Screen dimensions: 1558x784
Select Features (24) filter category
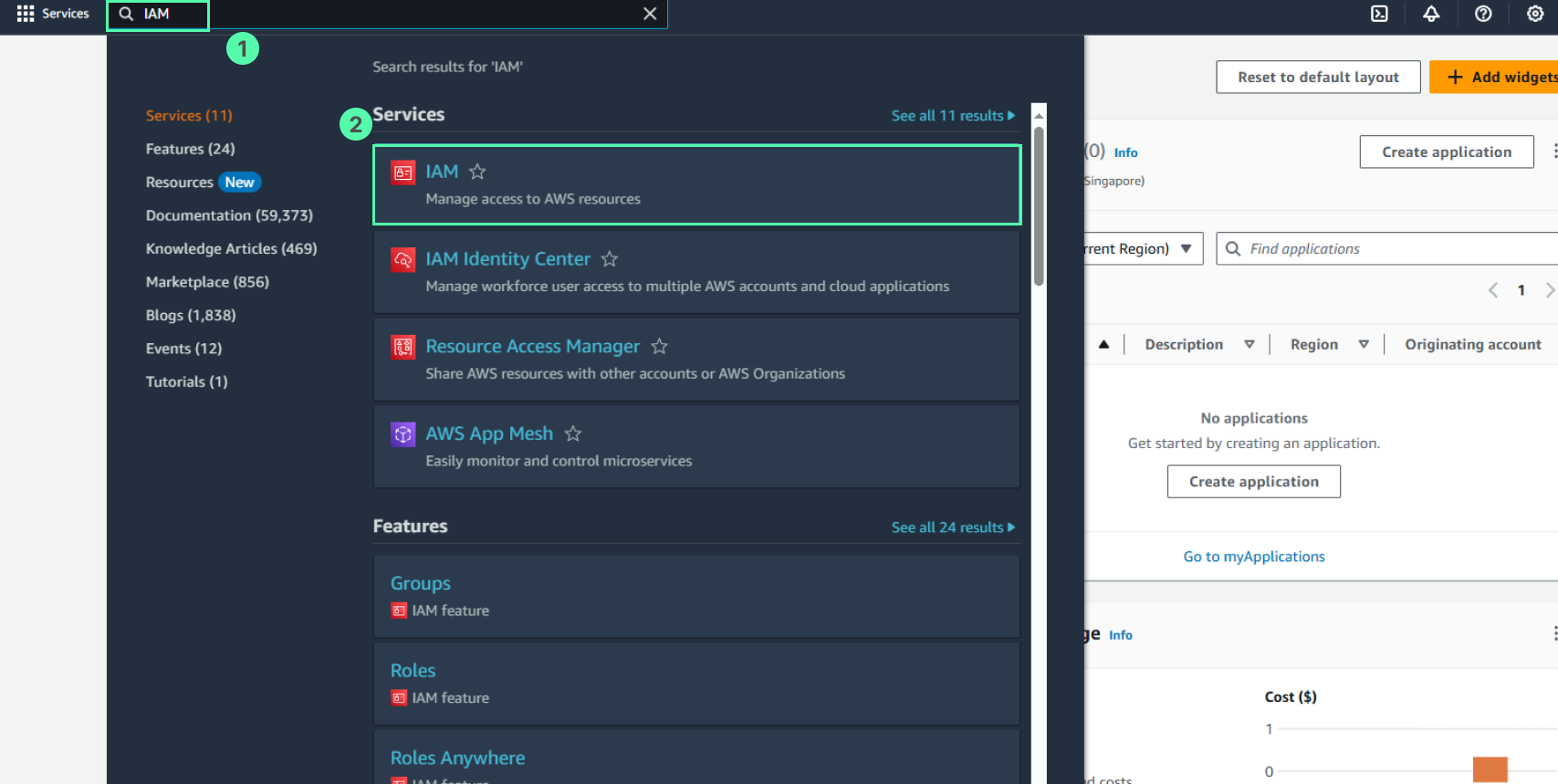tap(190, 149)
